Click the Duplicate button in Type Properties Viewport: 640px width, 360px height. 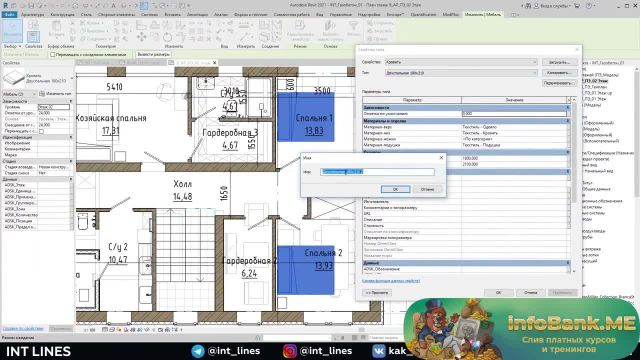(559, 73)
